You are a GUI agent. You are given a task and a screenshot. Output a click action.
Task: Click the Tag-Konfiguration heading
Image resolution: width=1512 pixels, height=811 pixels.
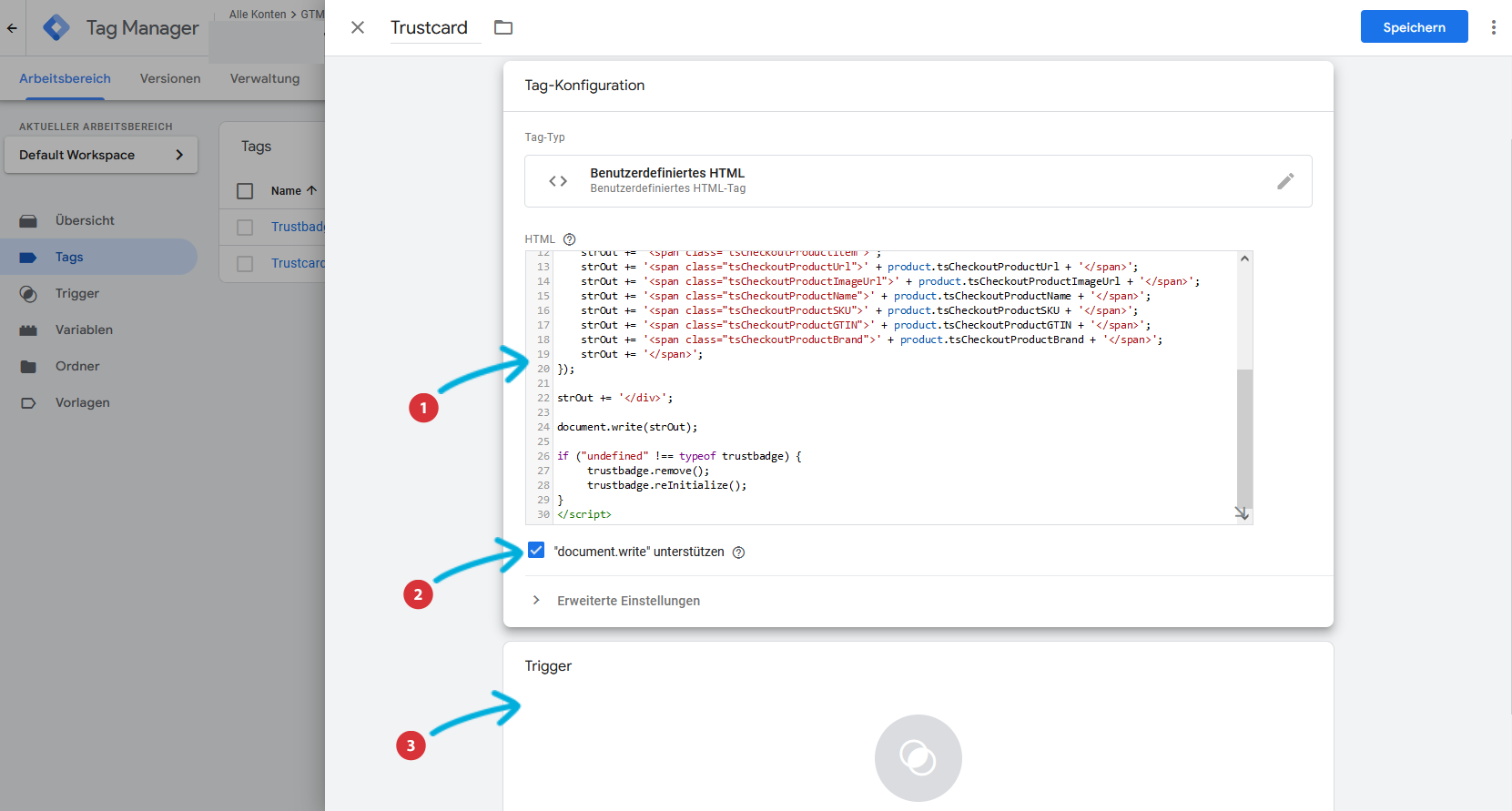click(x=584, y=86)
